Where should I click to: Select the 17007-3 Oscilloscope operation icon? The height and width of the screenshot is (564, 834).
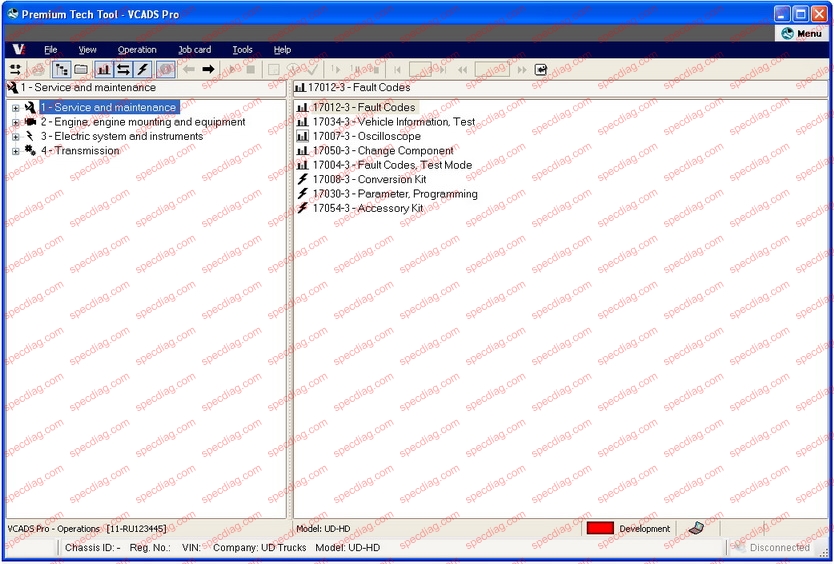[x=303, y=136]
